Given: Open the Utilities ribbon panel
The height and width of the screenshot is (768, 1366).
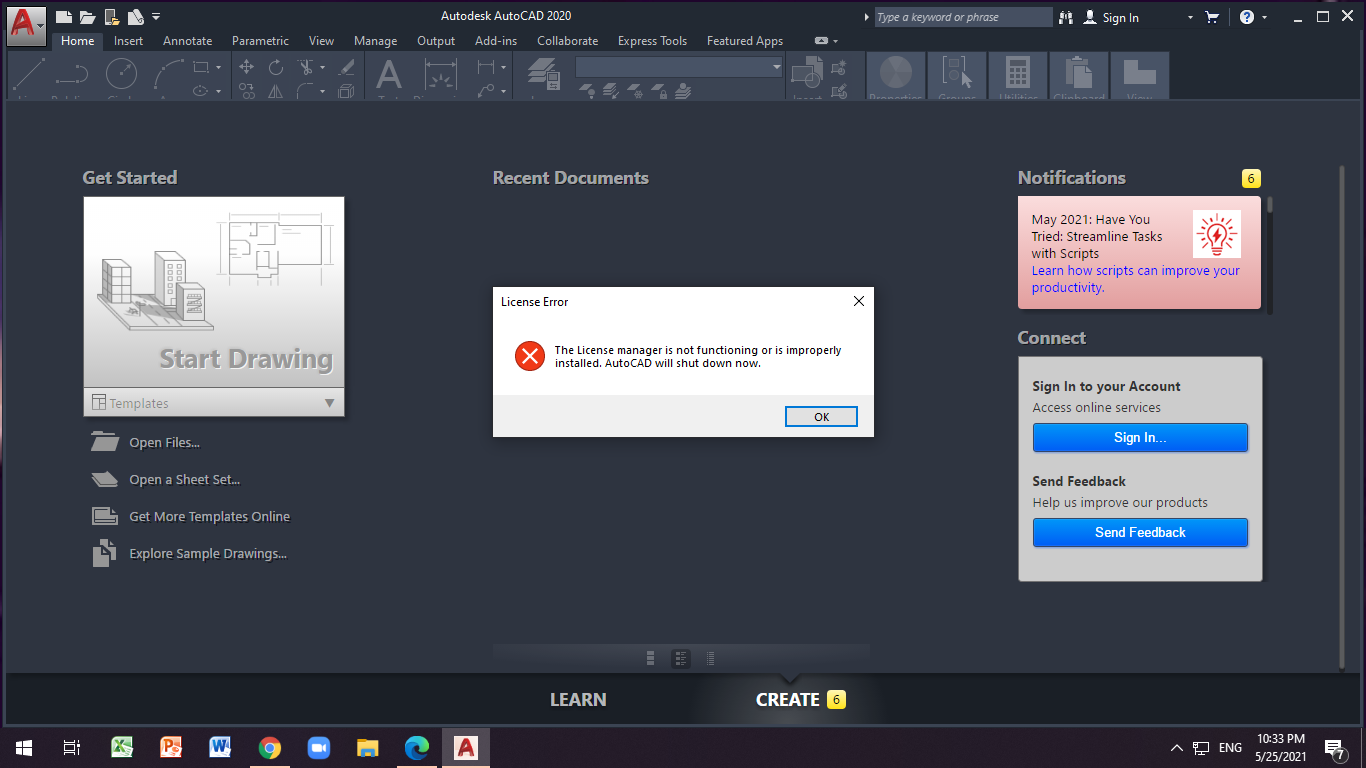Looking at the screenshot, I should point(1017,76).
